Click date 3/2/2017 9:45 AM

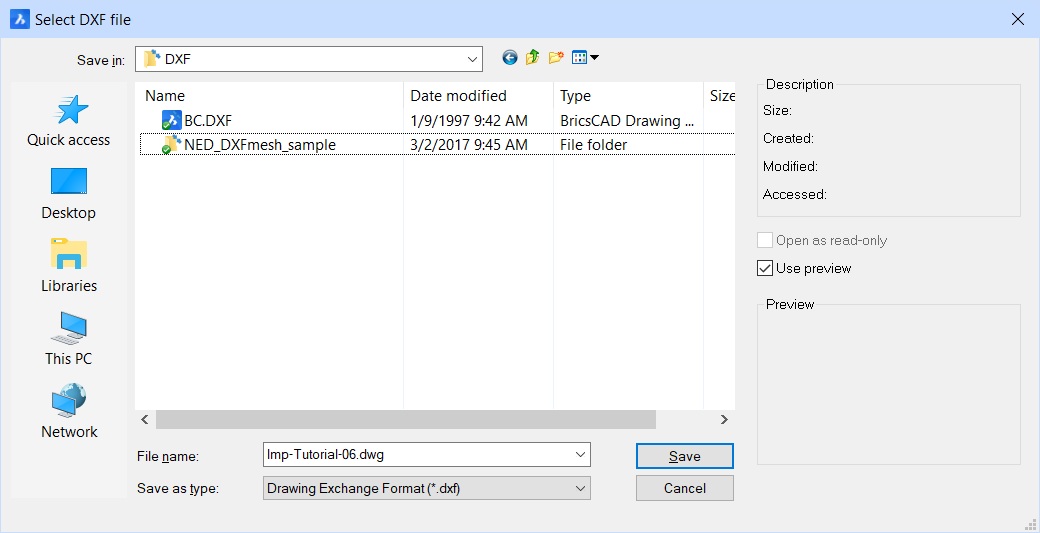point(469,145)
